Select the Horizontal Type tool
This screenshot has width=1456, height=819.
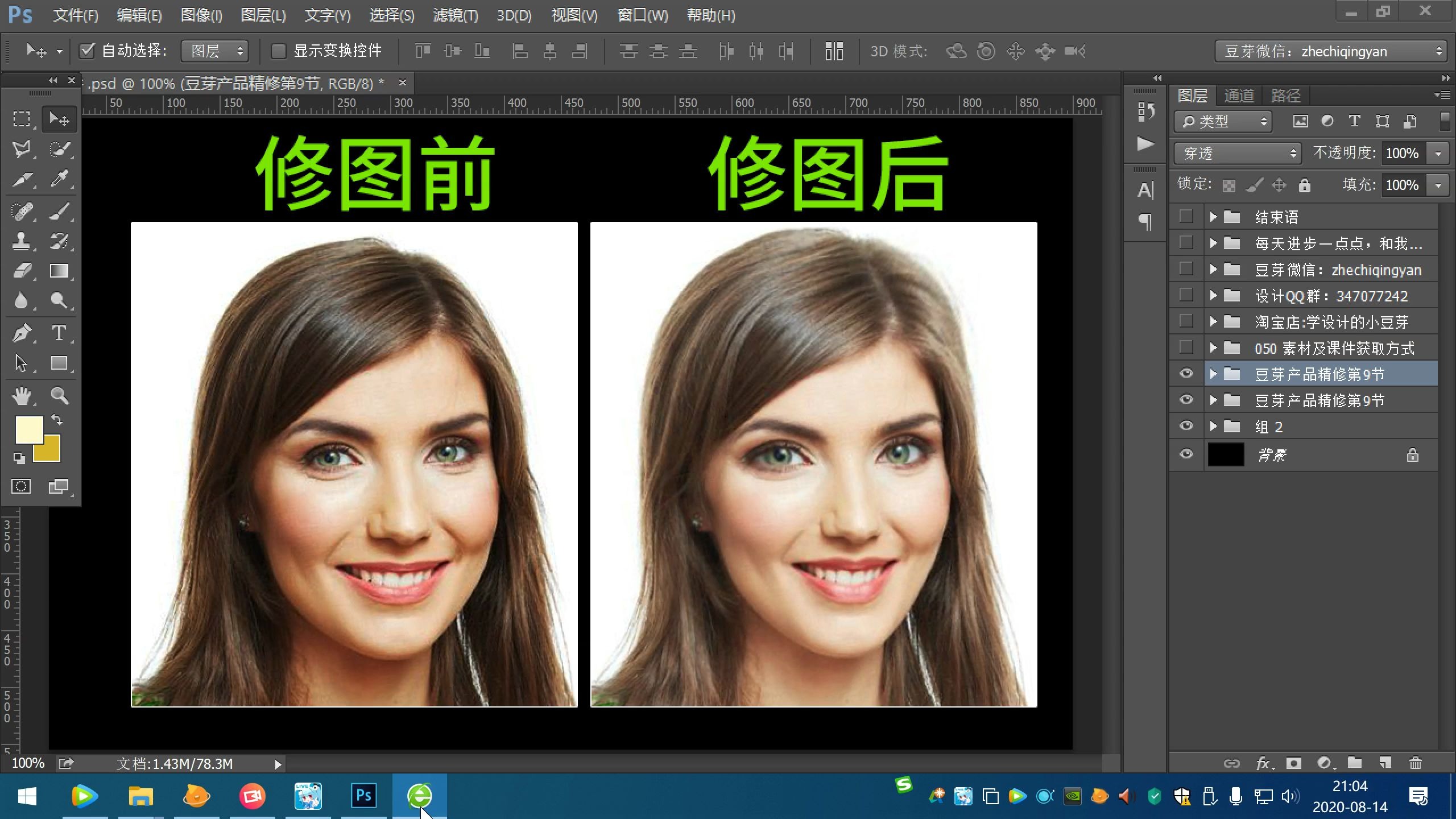[x=59, y=333]
